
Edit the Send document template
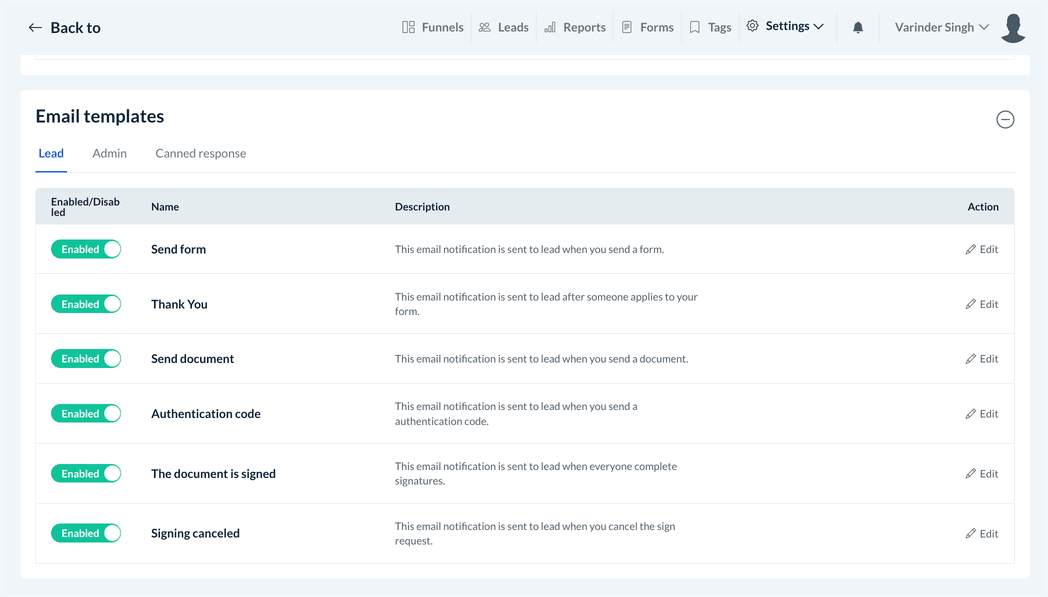982,359
